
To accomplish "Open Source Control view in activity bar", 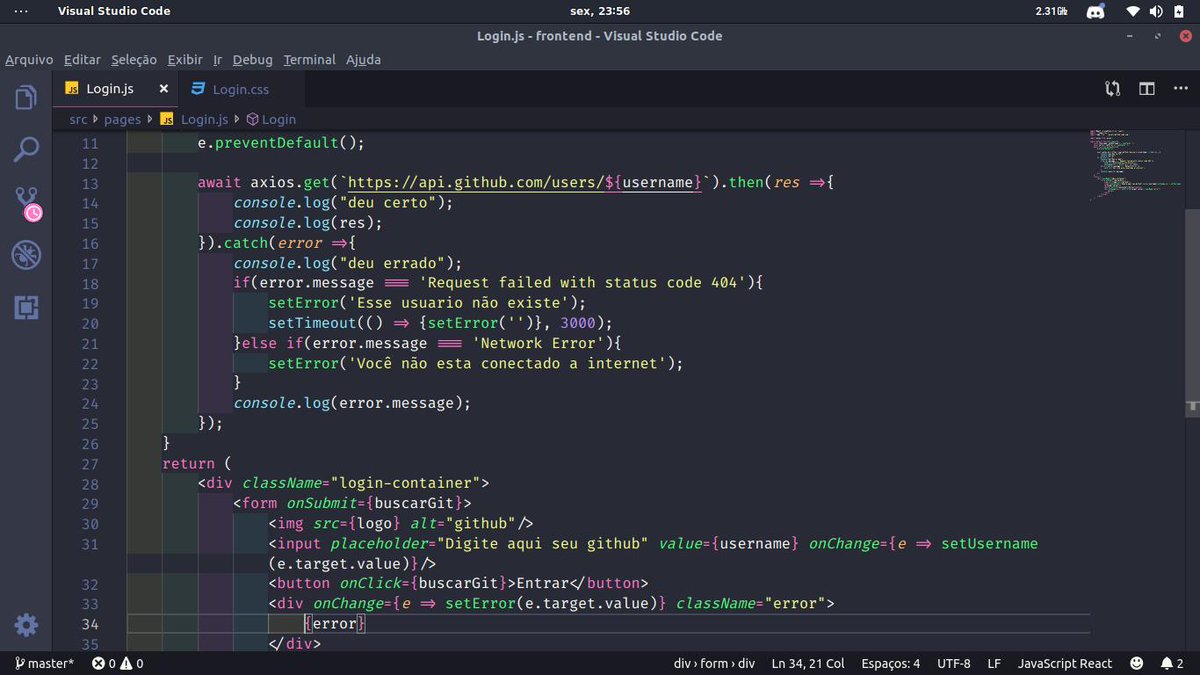I will [27, 203].
